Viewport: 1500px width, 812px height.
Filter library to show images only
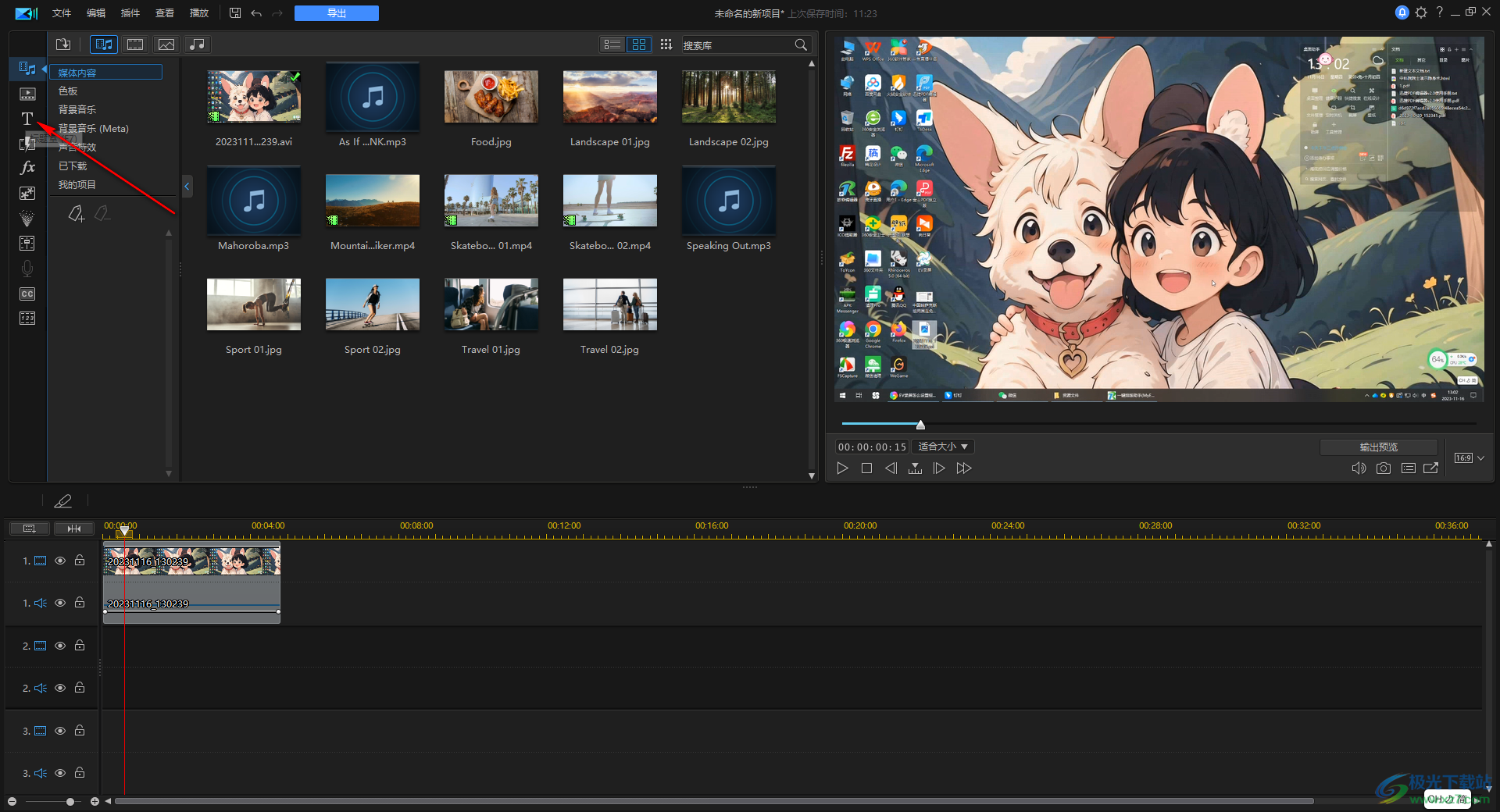[166, 45]
